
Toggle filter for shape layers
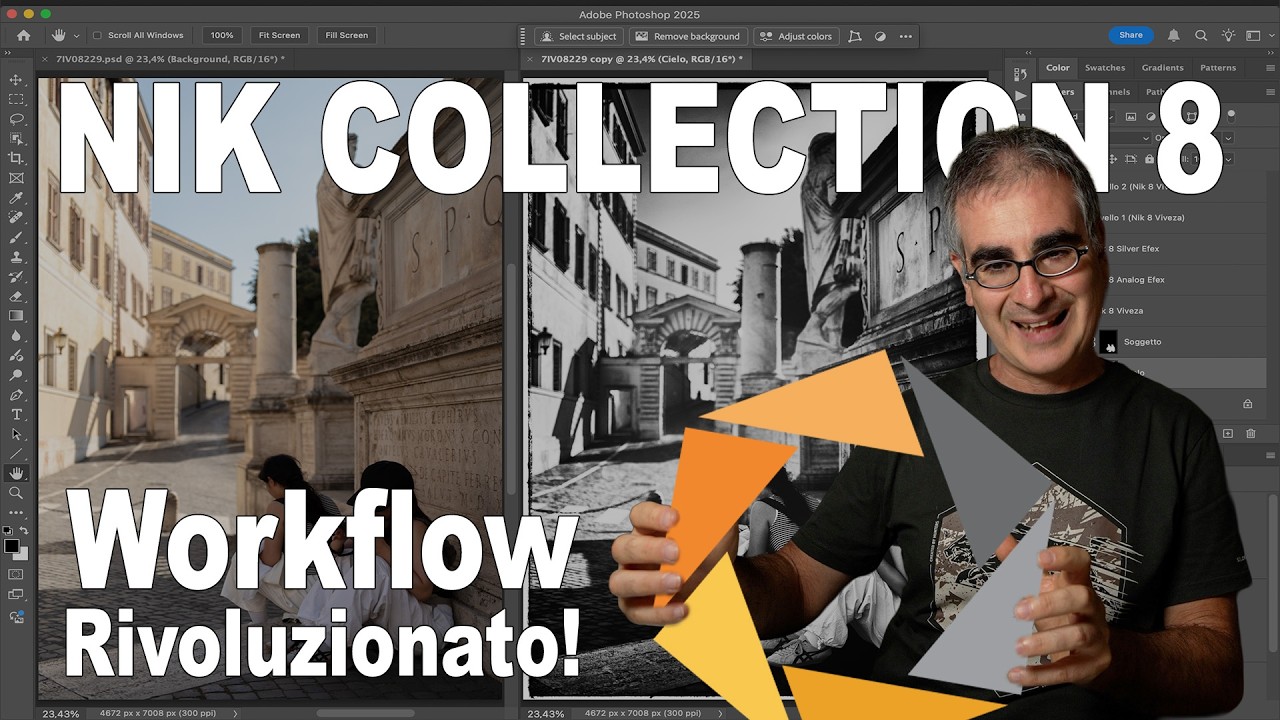click(1191, 116)
